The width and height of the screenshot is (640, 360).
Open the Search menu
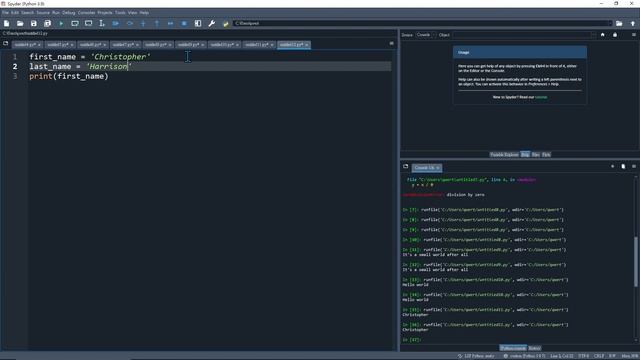[28, 13]
